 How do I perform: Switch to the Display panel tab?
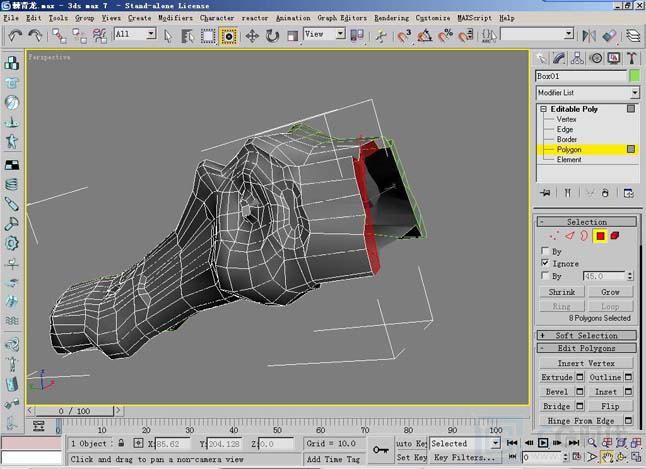pyautogui.click(x=614, y=58)
